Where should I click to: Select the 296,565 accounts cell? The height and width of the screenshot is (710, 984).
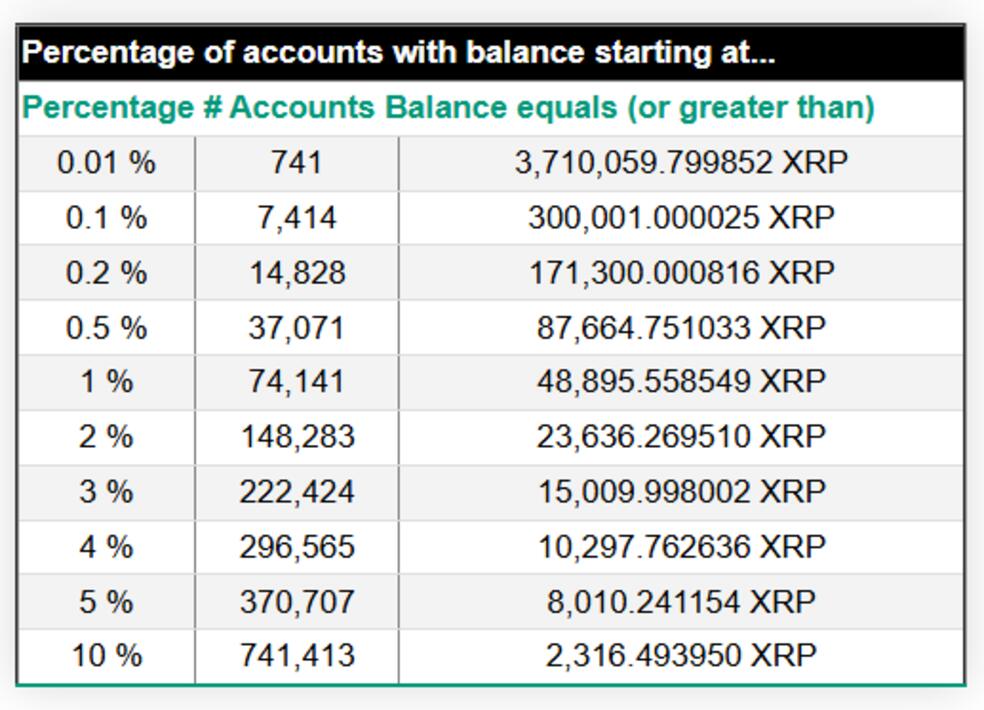(297, 547)
